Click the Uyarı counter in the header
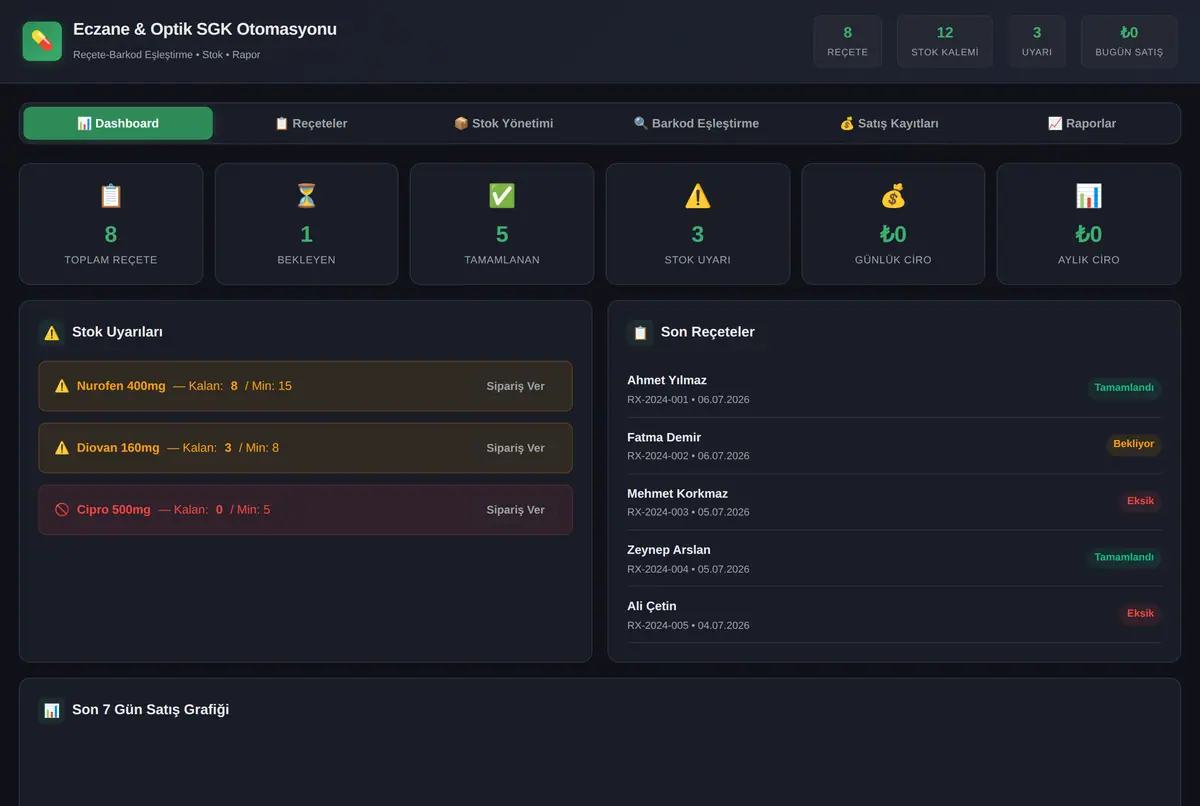 1037,41
